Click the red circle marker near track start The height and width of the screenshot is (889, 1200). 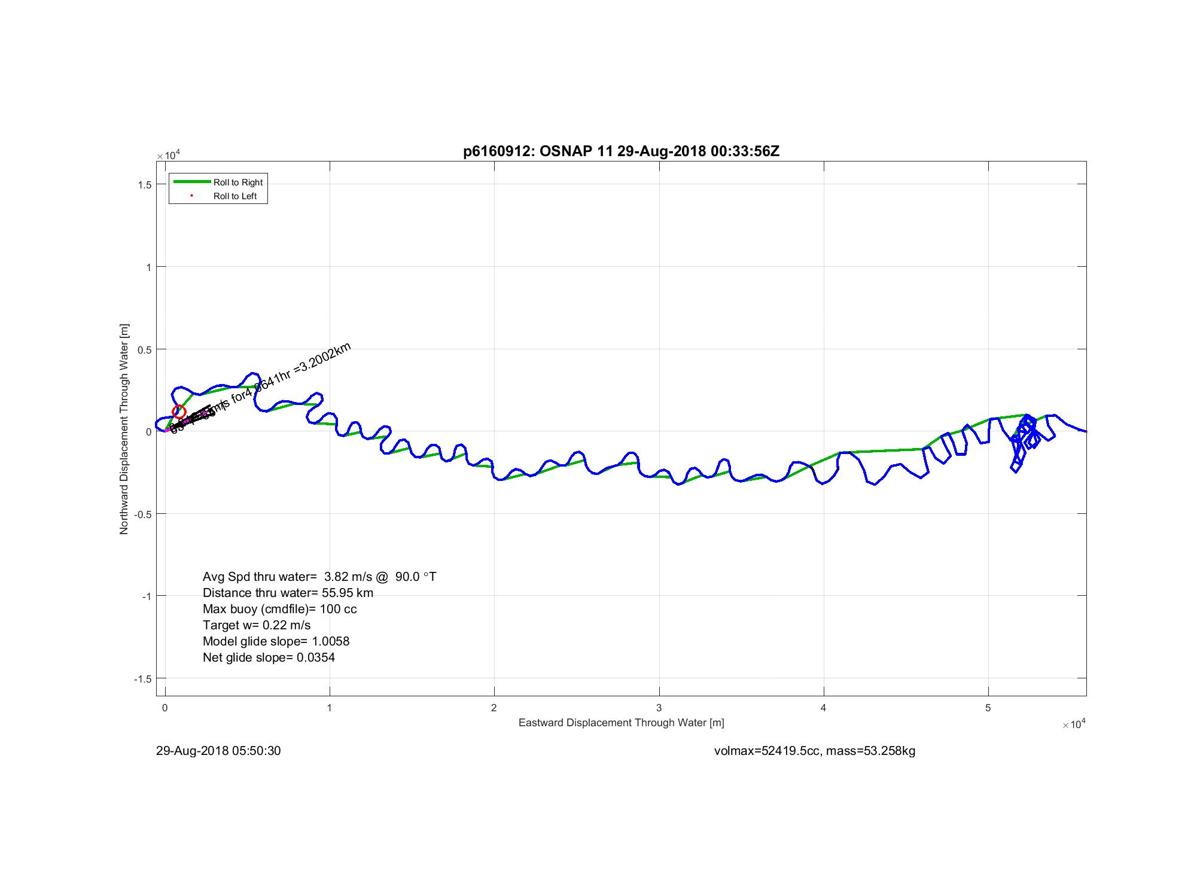pos(179,412)
